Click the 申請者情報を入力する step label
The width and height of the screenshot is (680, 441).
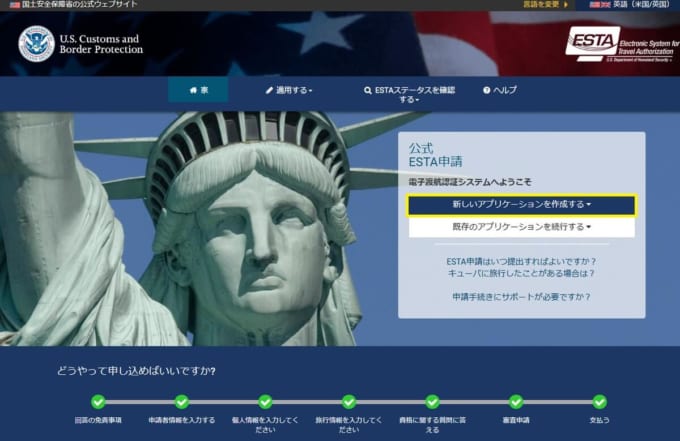tap(182, 420)
